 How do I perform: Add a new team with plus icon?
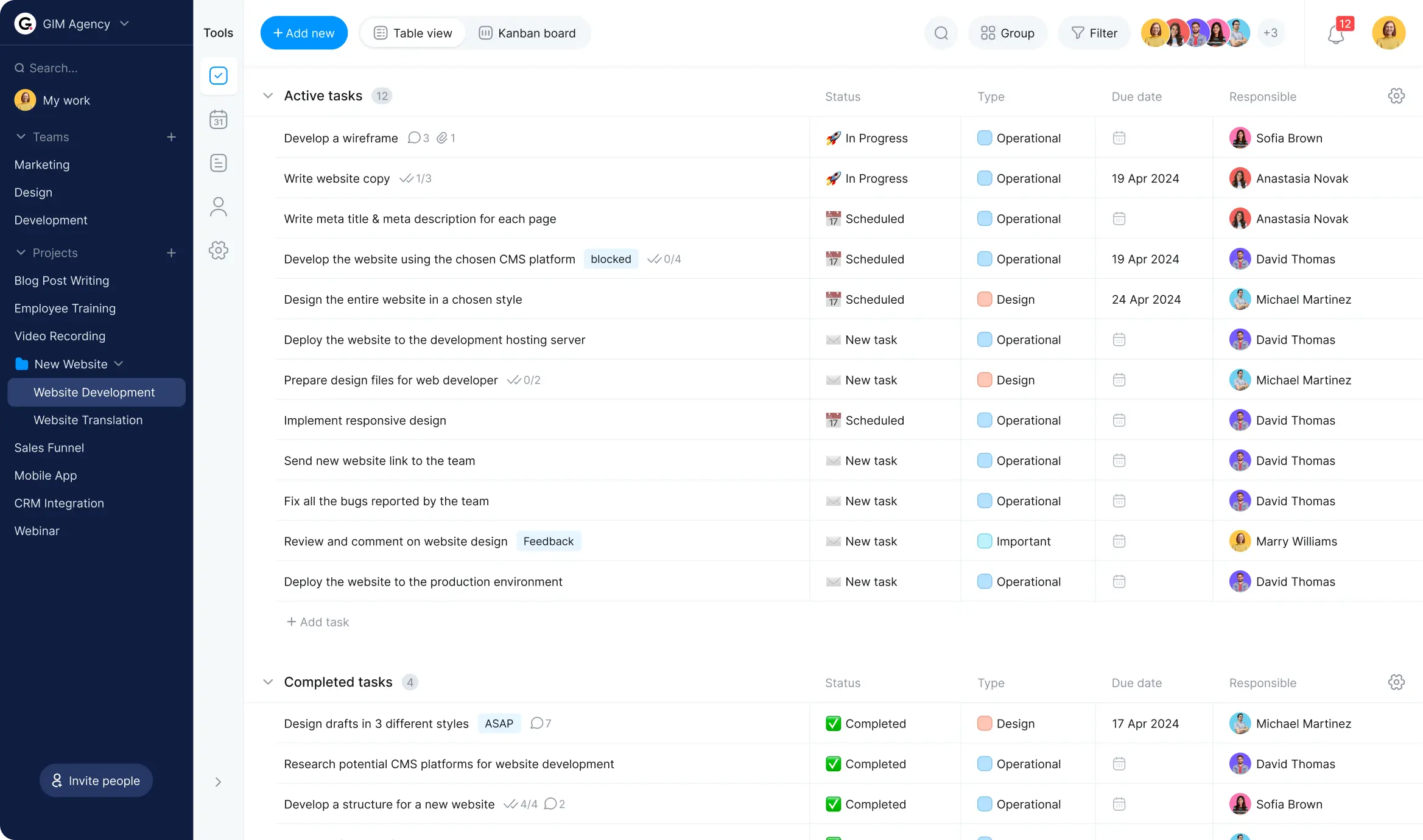click(171, 137)
